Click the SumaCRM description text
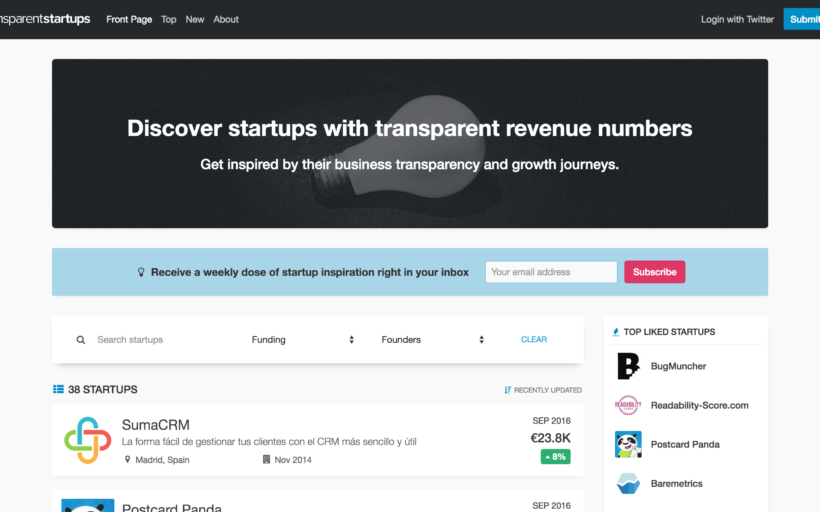Screen dimensions: 820x512 (x=269, y=441)
